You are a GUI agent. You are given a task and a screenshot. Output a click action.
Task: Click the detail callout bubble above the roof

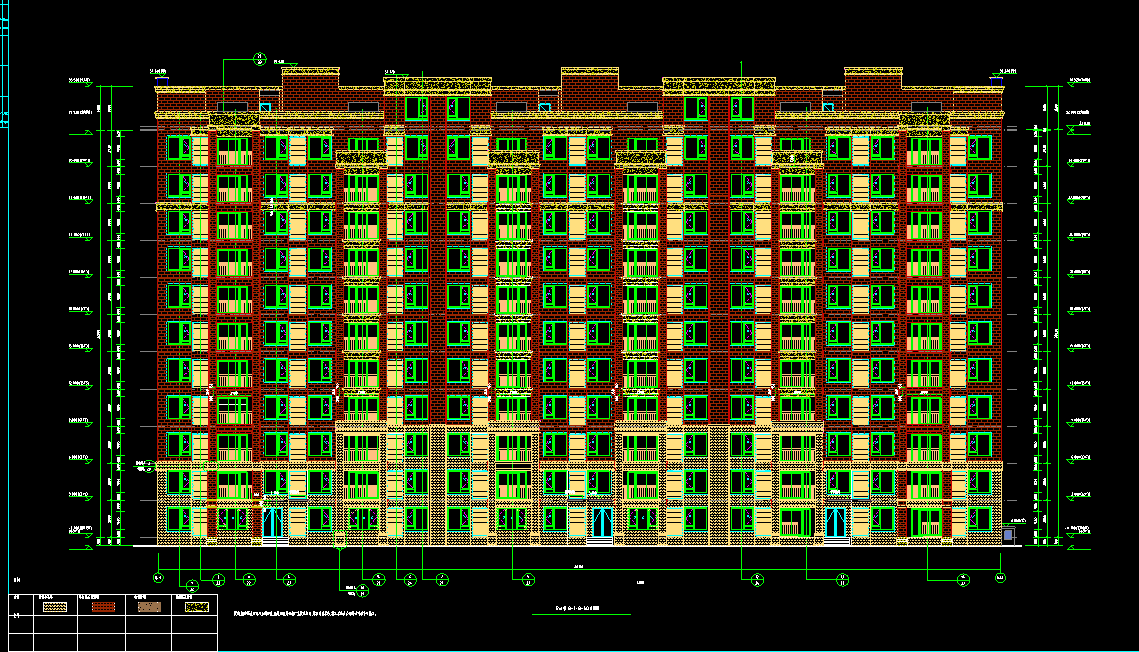point(260,58)
